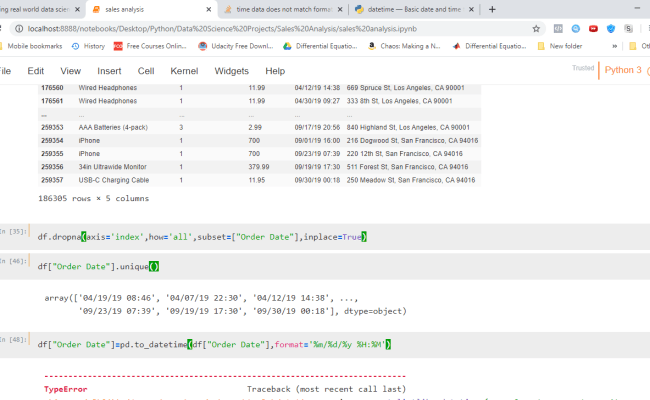Click address '216 Dogwood St, San Francisco, CA 94016'

pos(412,141)
